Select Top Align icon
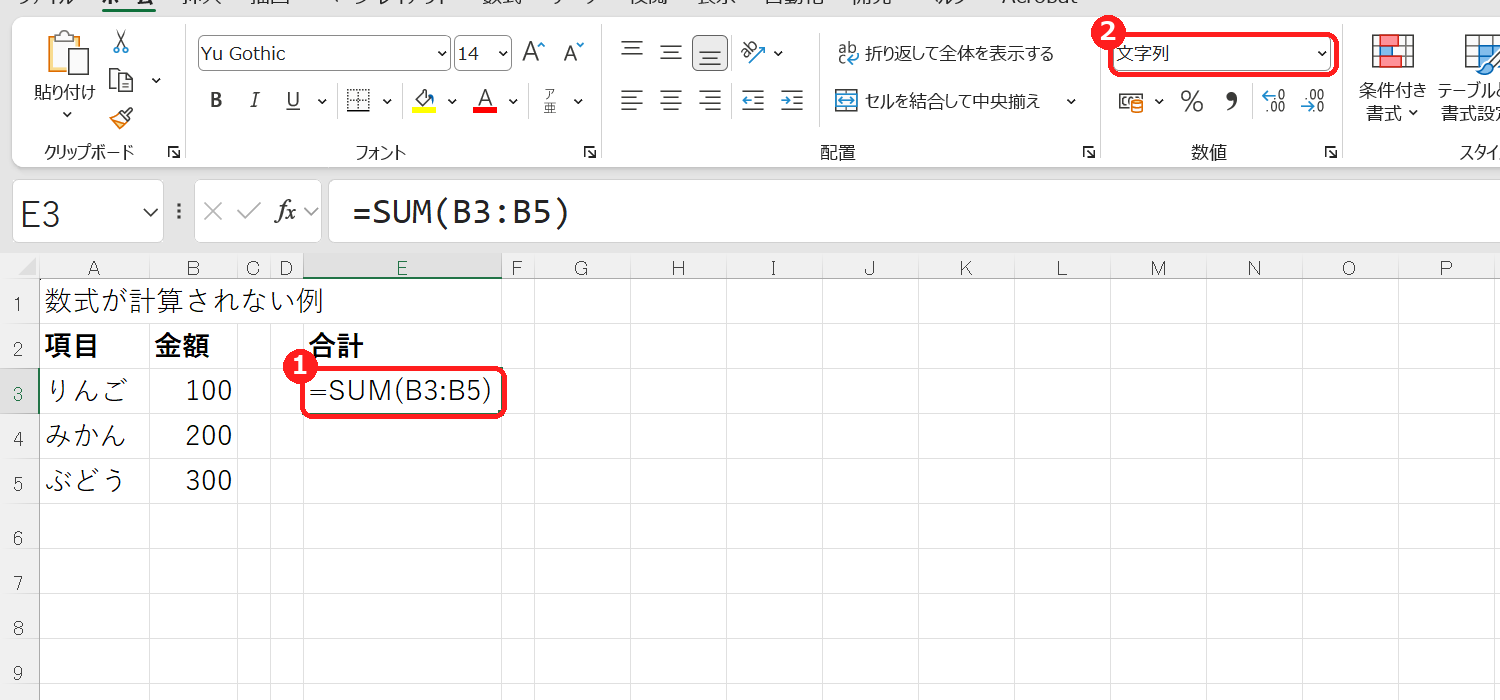Image resolution: width=1500 pixels, height=700 pixels. 631,52
